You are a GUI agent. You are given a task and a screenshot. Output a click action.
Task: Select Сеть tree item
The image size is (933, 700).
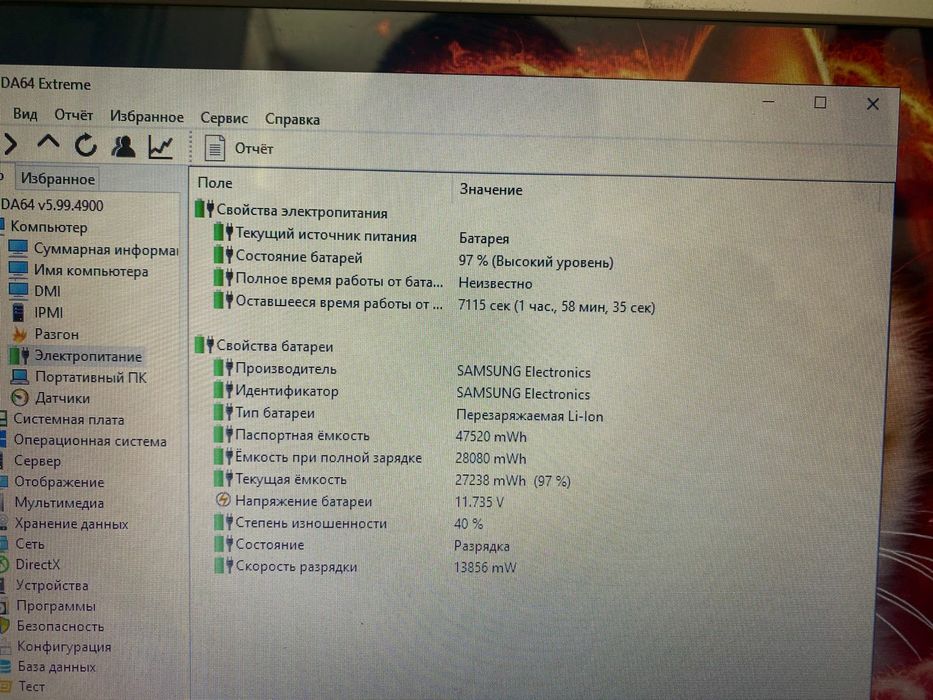click(x=30, y=544)
